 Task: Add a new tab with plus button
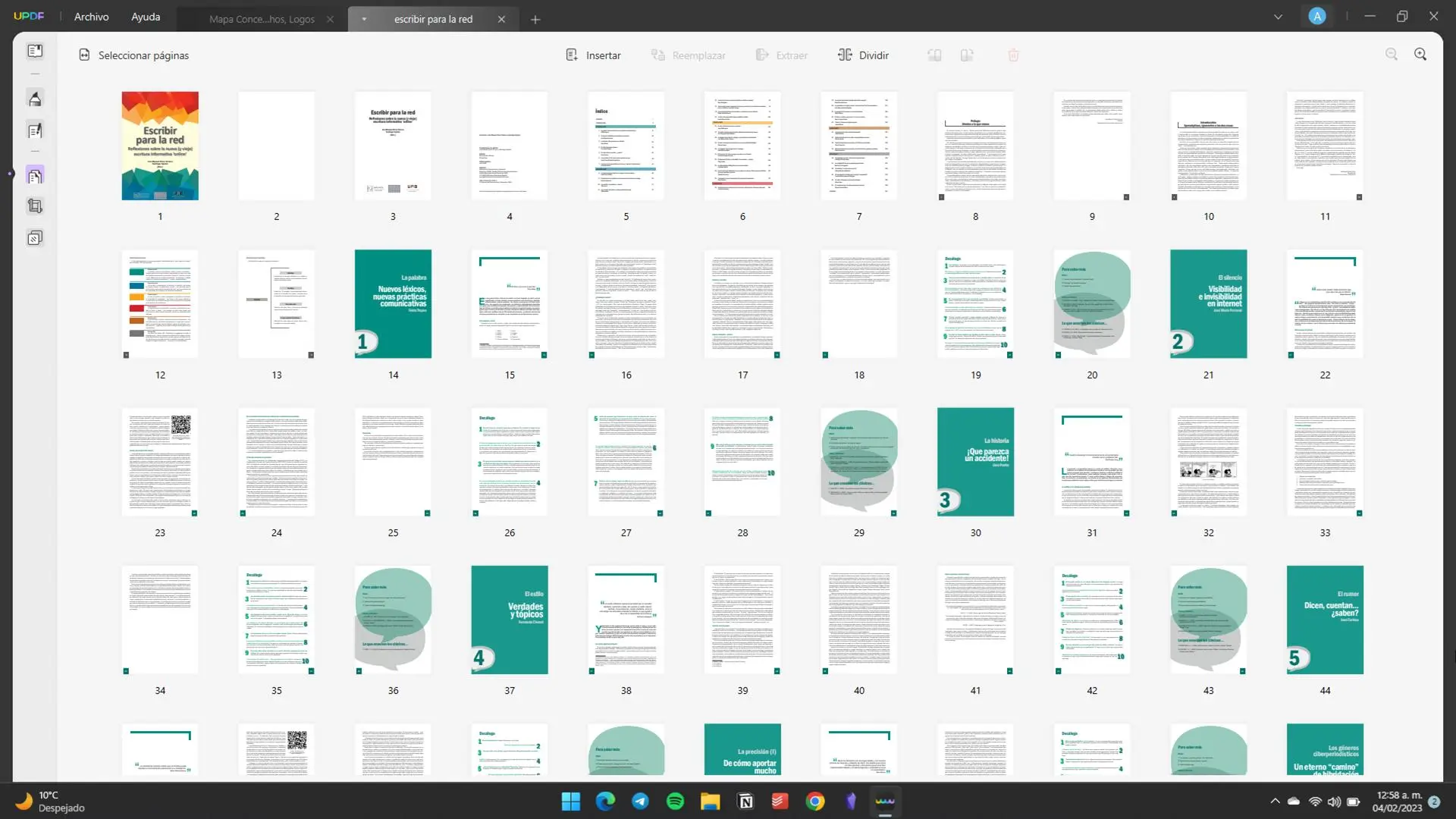click(535, 20)
